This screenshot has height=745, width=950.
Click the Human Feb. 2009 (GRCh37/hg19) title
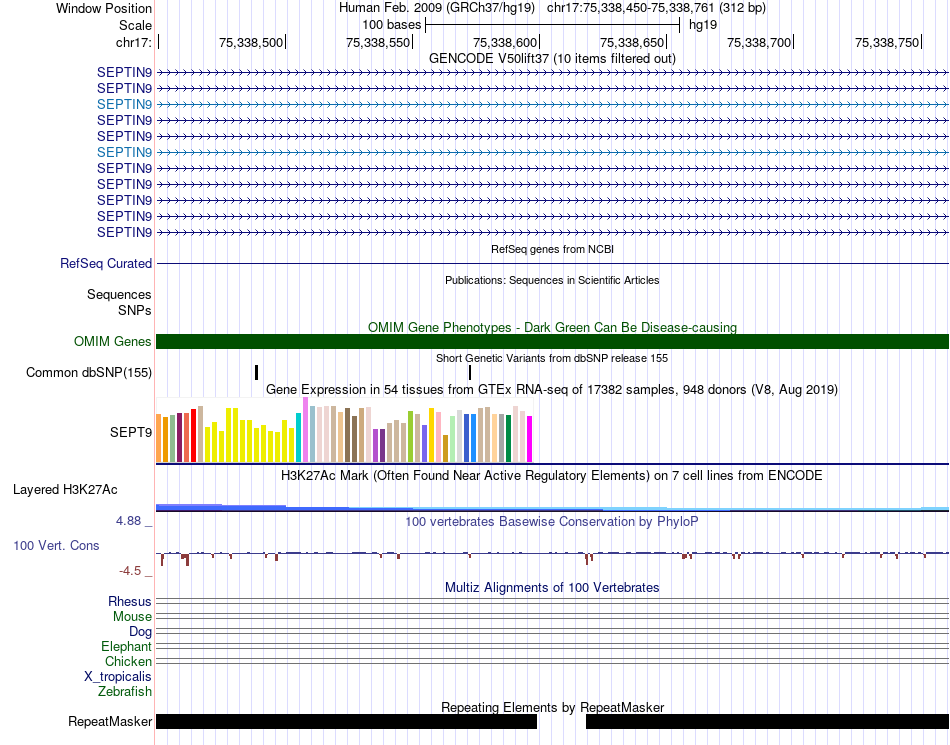point(437,8)
